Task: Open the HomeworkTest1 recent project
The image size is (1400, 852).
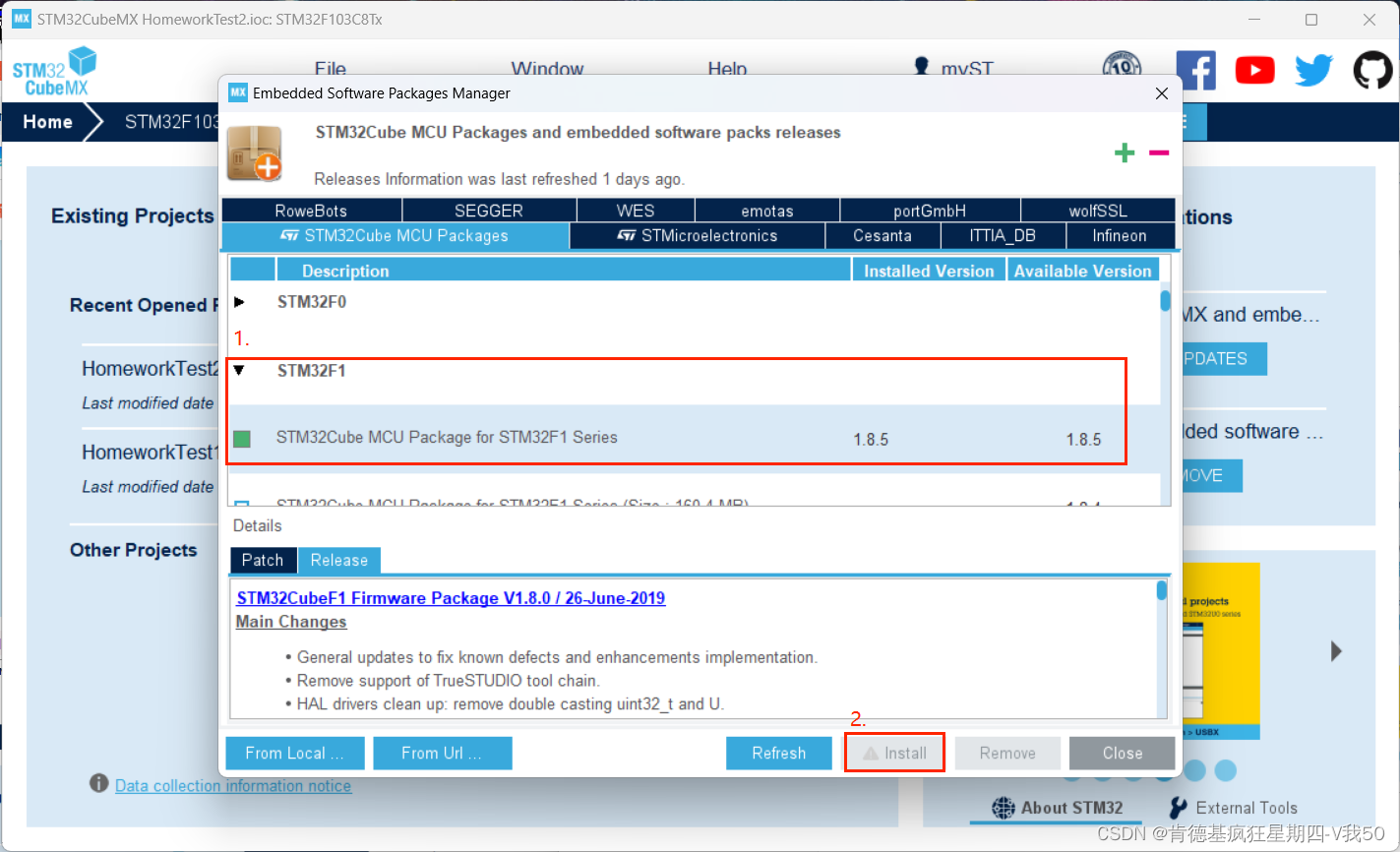Action: coord(150,453)
